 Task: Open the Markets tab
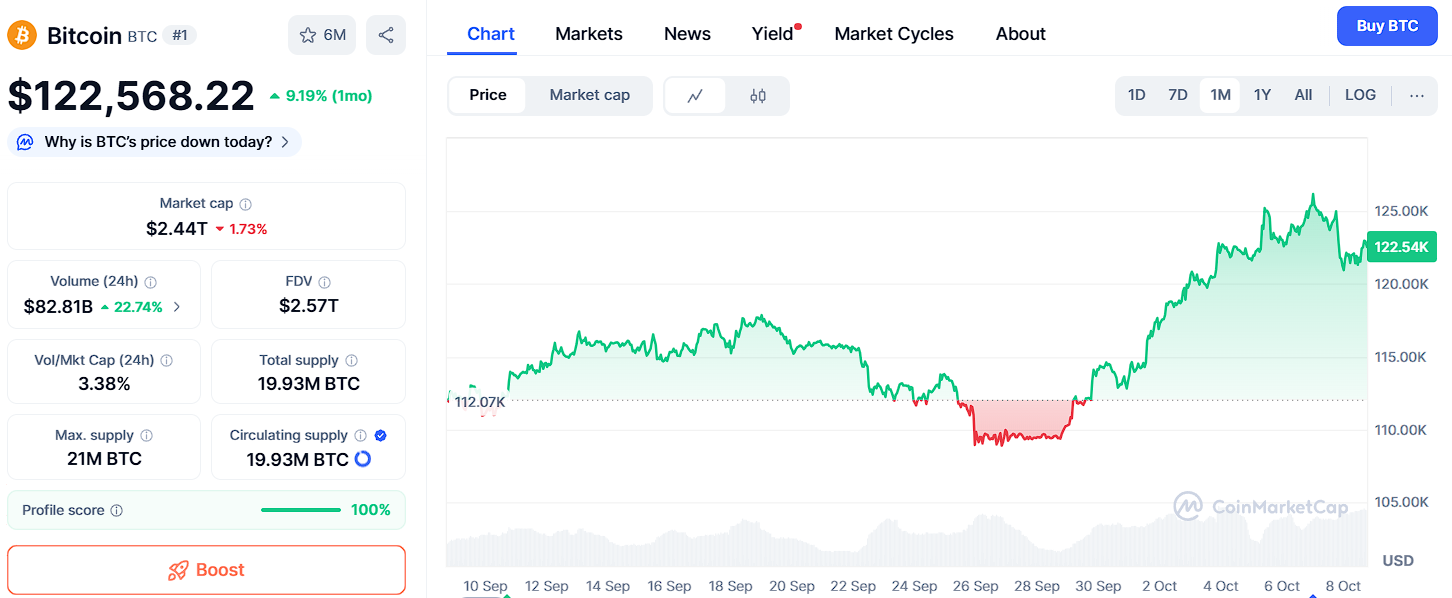pos(588,34)
